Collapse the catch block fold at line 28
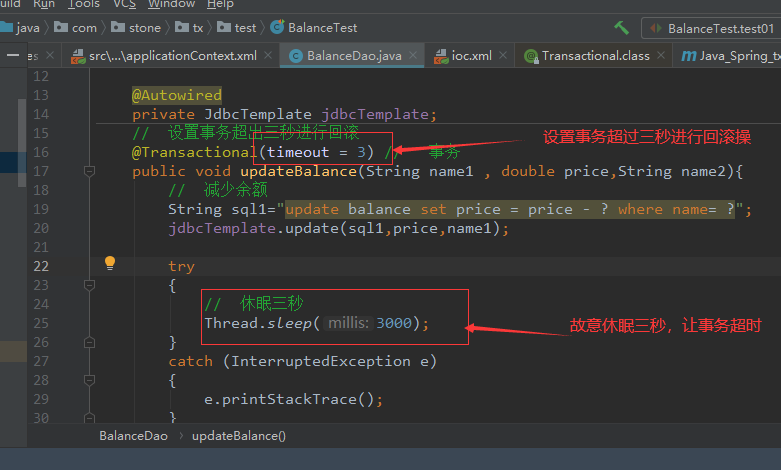 point(89,380)
